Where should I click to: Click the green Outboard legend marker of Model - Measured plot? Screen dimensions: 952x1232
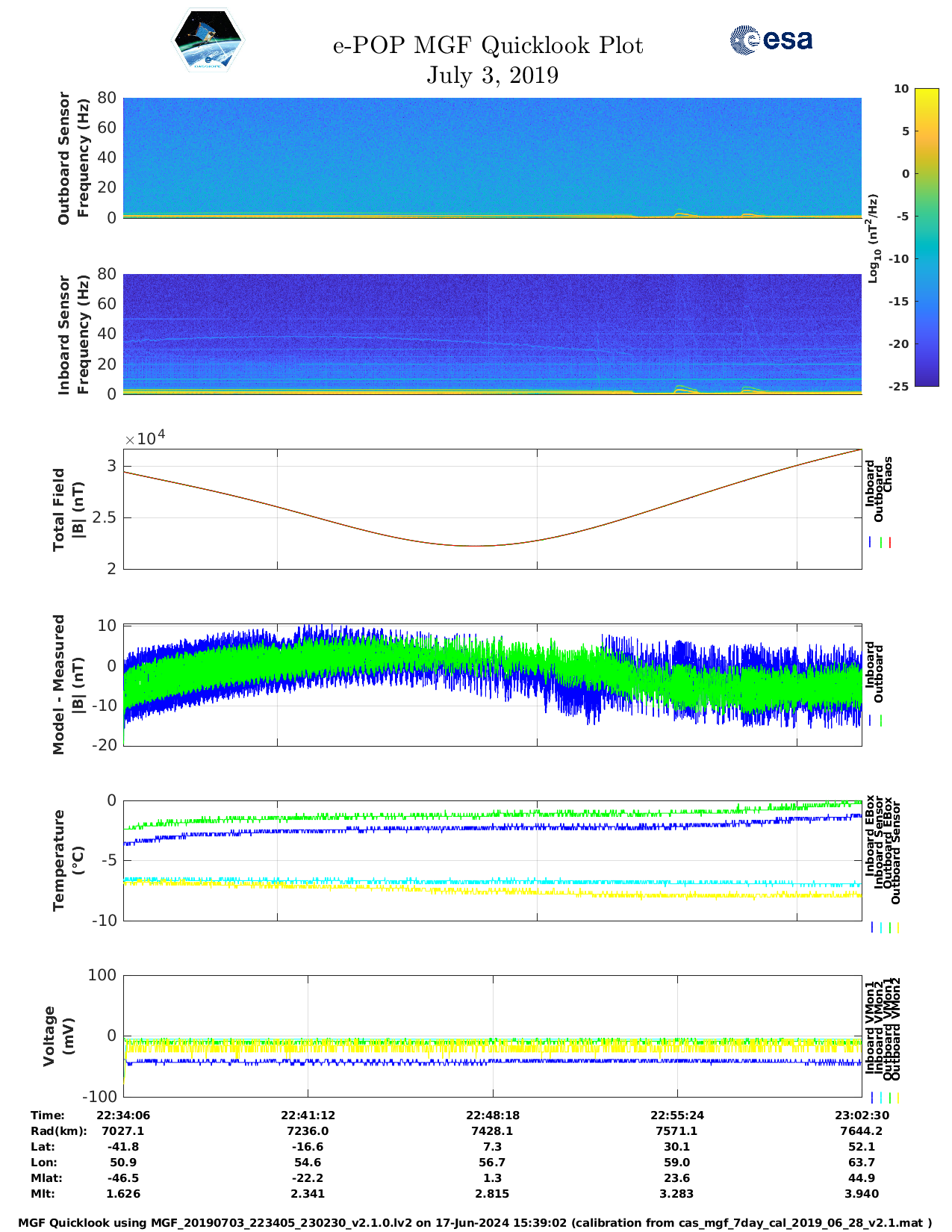[x=881, y=721]
